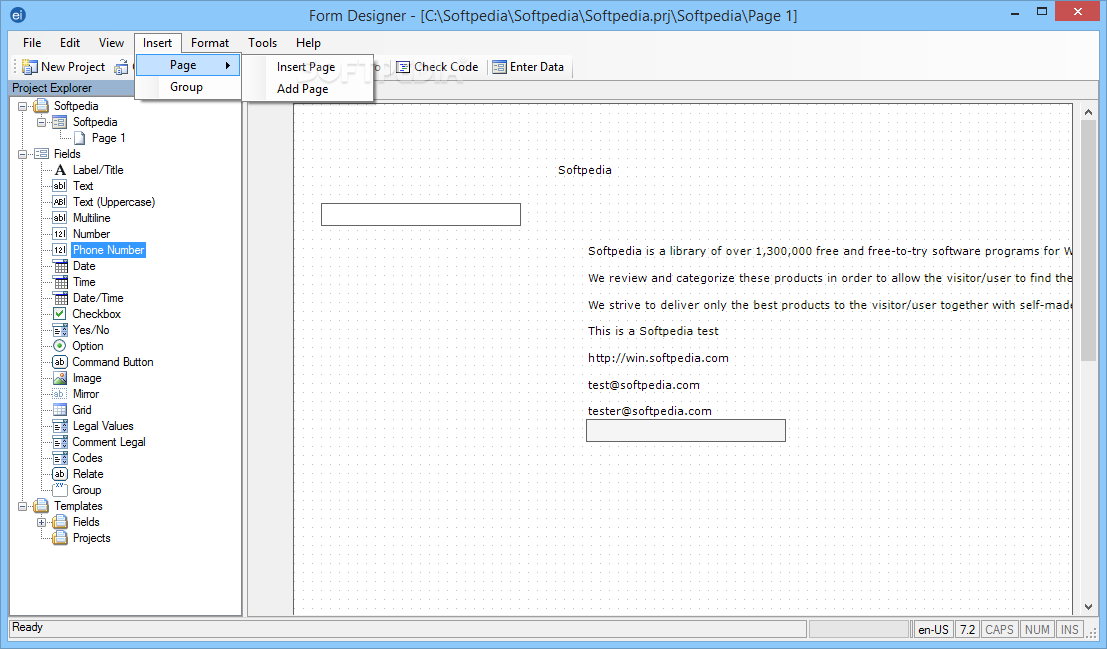
Task: Click the en-US status bar indicator
Action: 933,629
